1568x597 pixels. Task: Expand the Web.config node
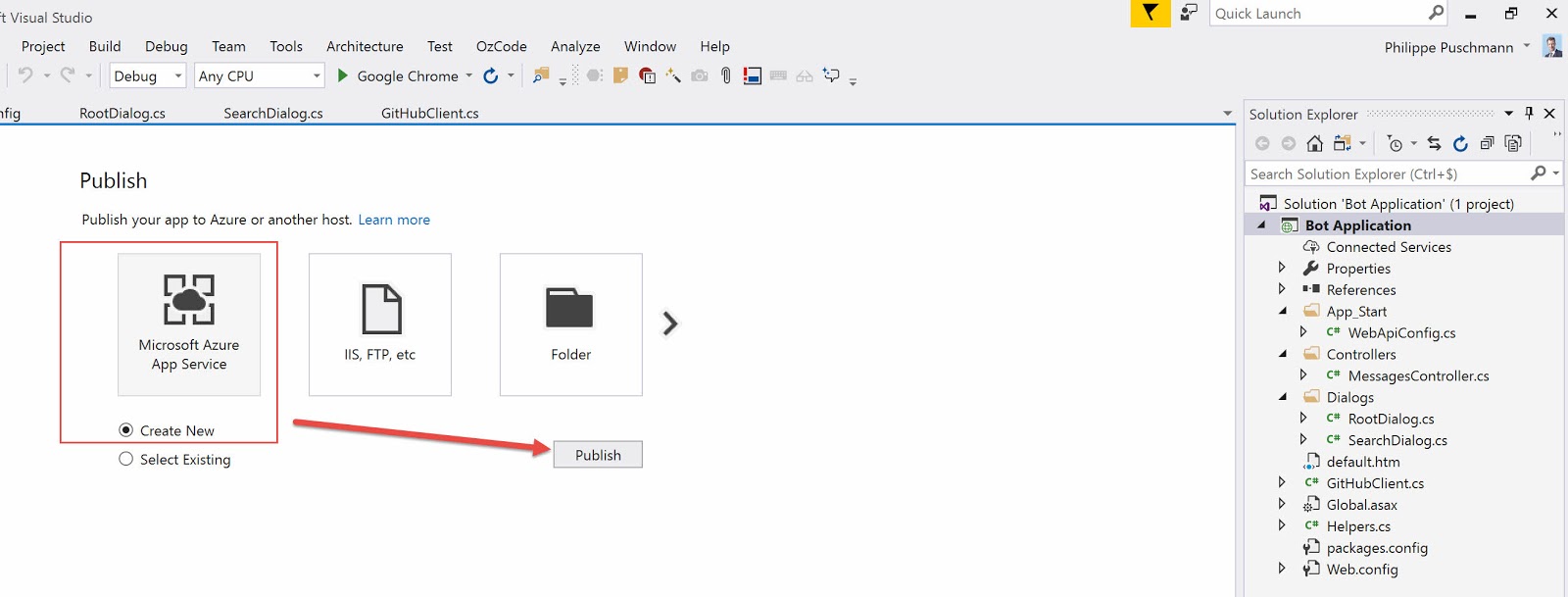point(1282,569)
